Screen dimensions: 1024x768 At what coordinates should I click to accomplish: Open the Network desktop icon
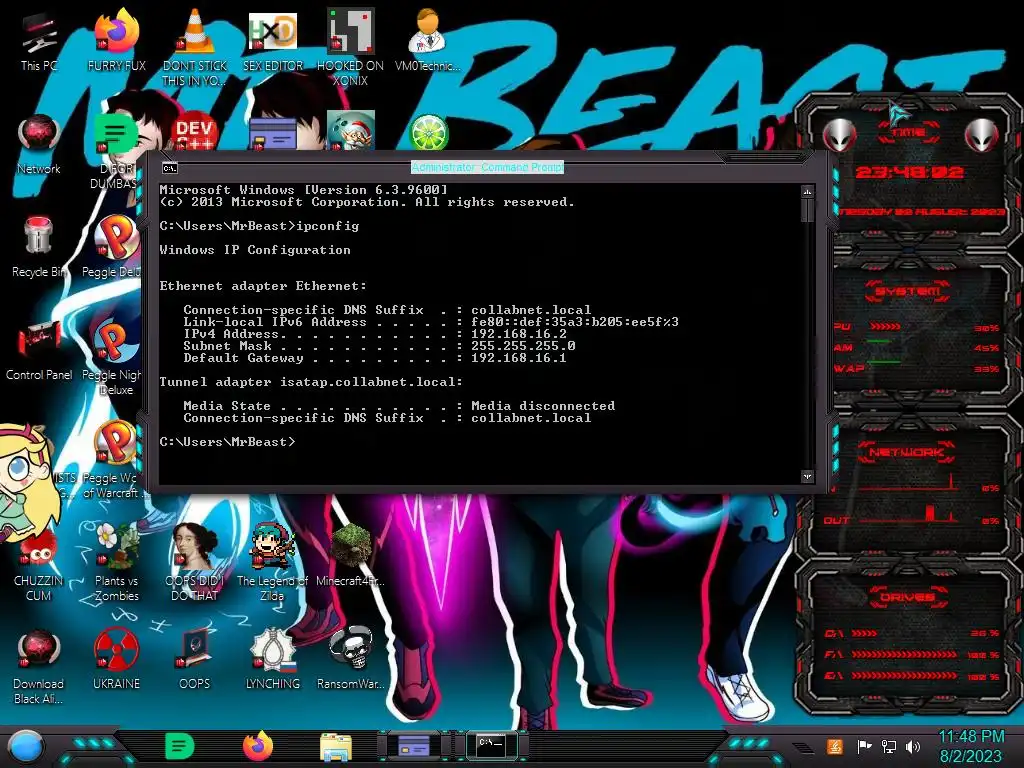pyautogui.click(x=39, y=144)
